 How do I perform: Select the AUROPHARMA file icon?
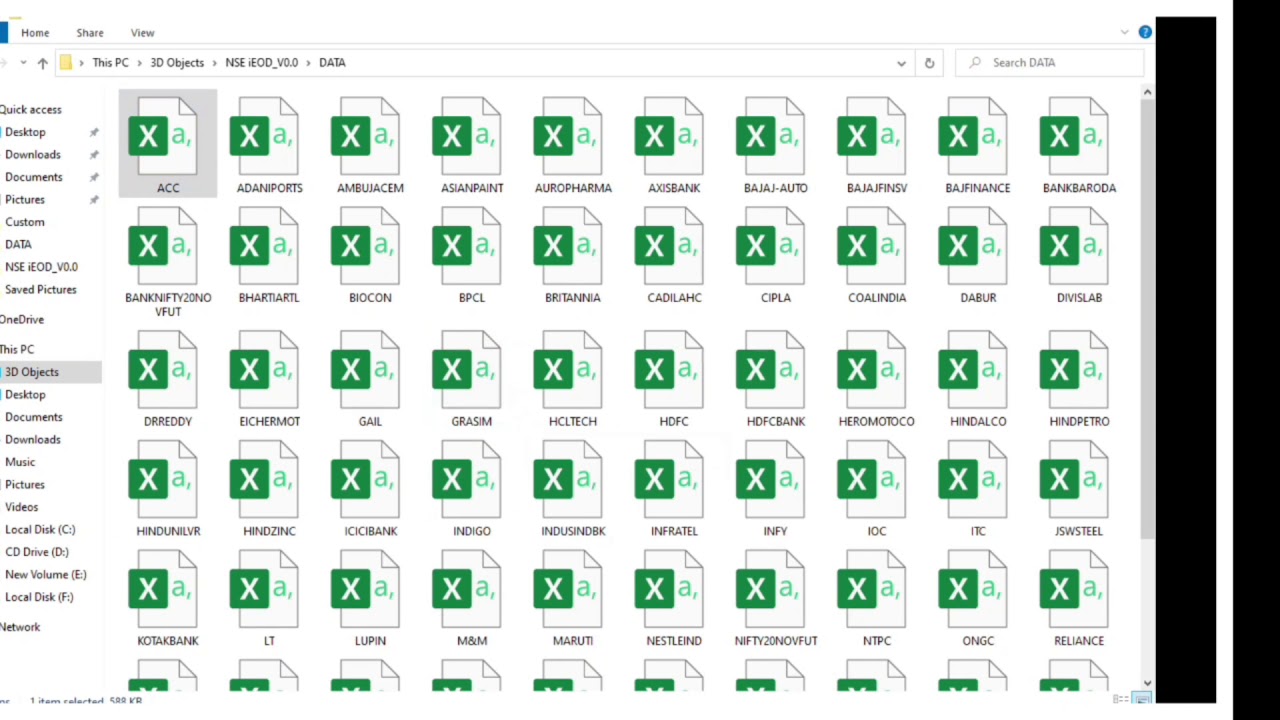tap(567, 135)
